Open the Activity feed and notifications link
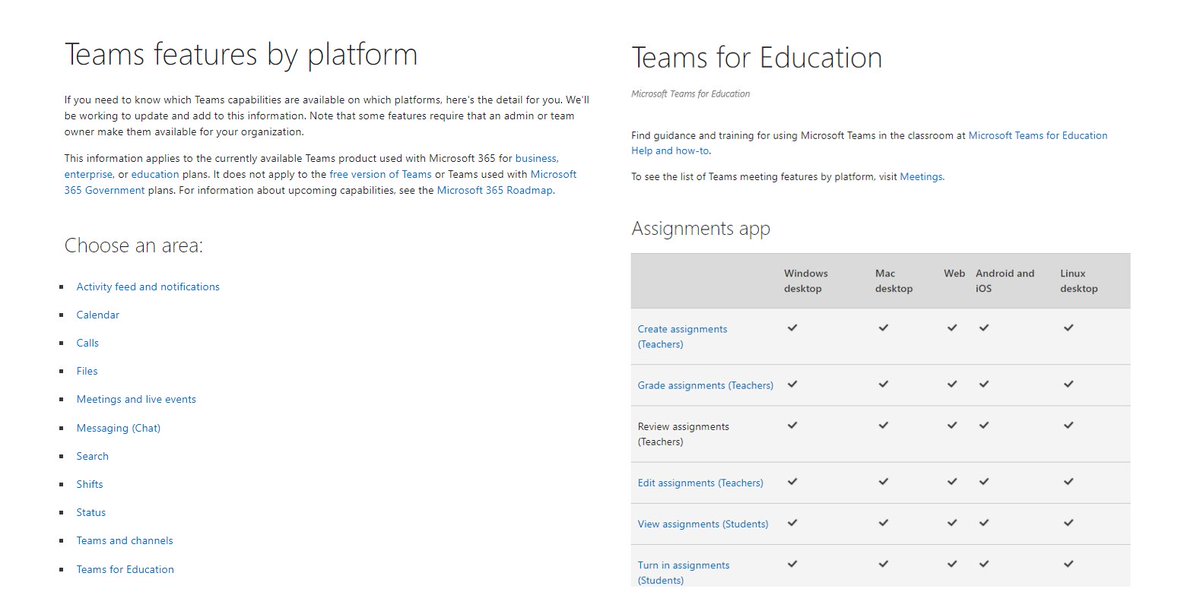 click(x=148, y=287)
